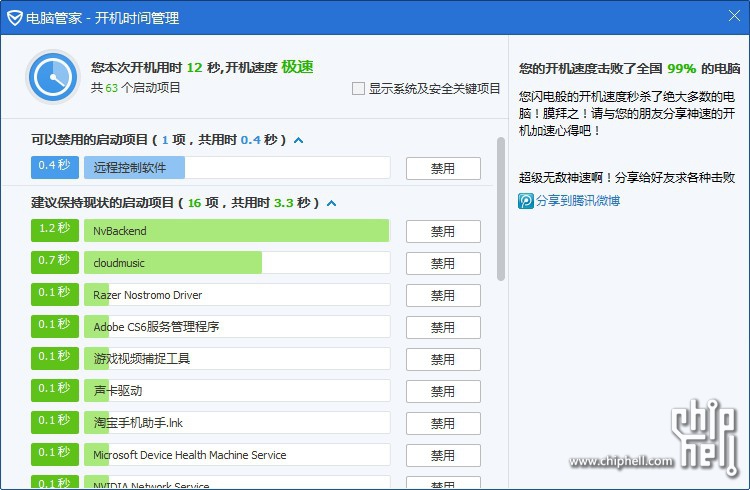750x490 pixels.
Task: Disable the 淘宝手机助手.lnk startup item
Action: (x=443, y=424)
